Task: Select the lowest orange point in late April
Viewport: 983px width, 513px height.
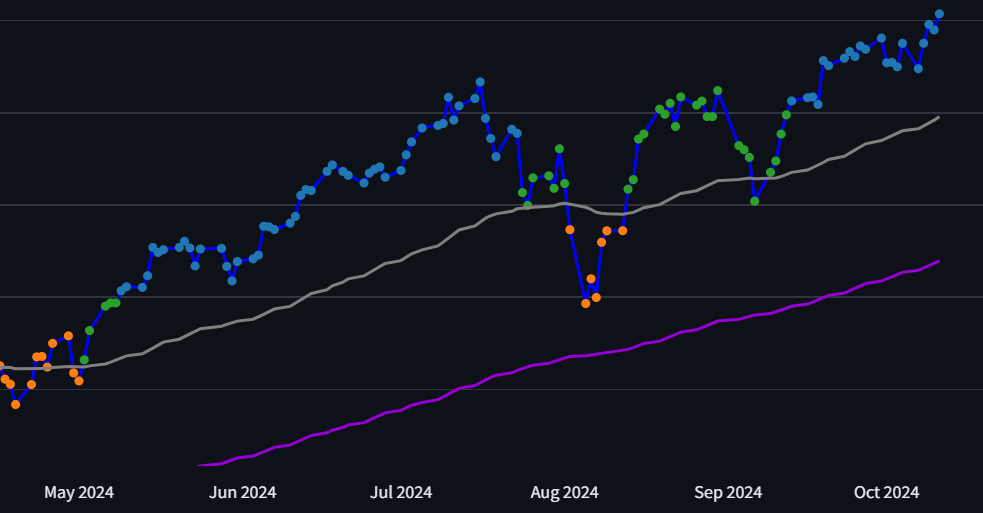Action: 15,404
